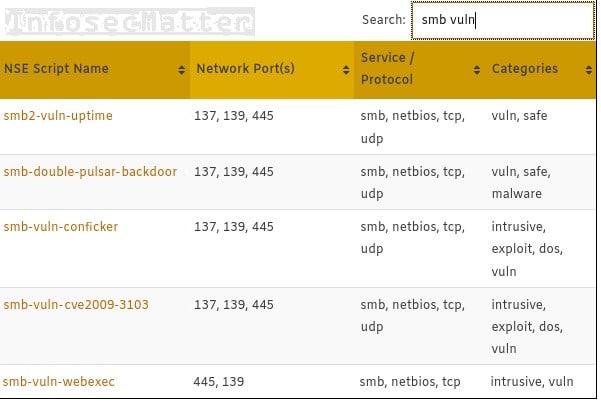The height and width of the screenshot is (406, 601).
Task: Click the Search label text
Action: pyautogui.click(x=384, y=20)
